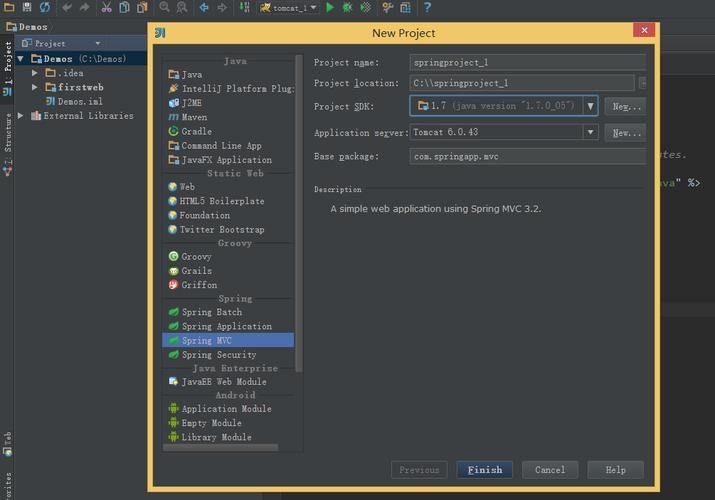Click the green Run button
715x500 pixels.
coord(330,7)
